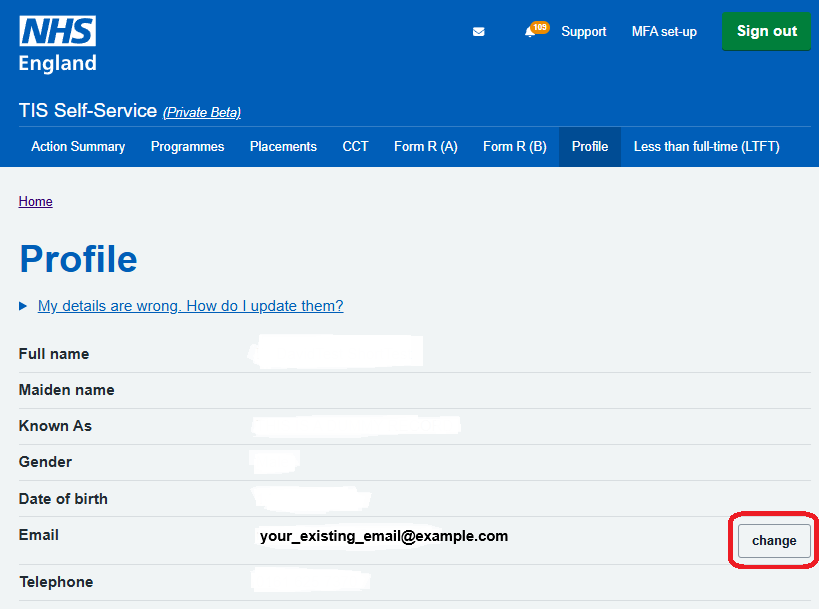Click the Full name label
Screen dimensions: 819x609
[x=54, y=354]
